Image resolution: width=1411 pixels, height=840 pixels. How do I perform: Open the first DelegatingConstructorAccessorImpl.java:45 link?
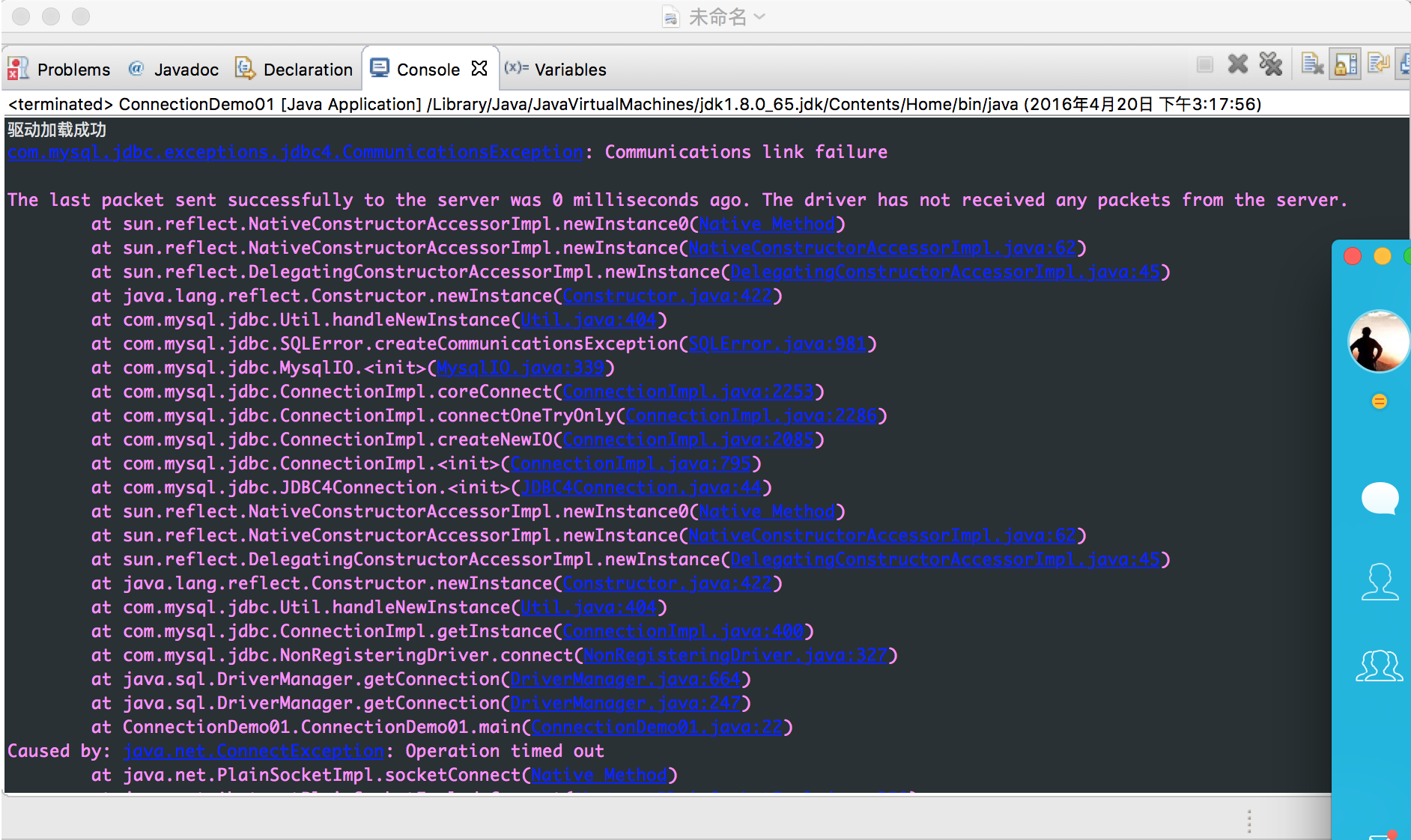coord(945,273)
